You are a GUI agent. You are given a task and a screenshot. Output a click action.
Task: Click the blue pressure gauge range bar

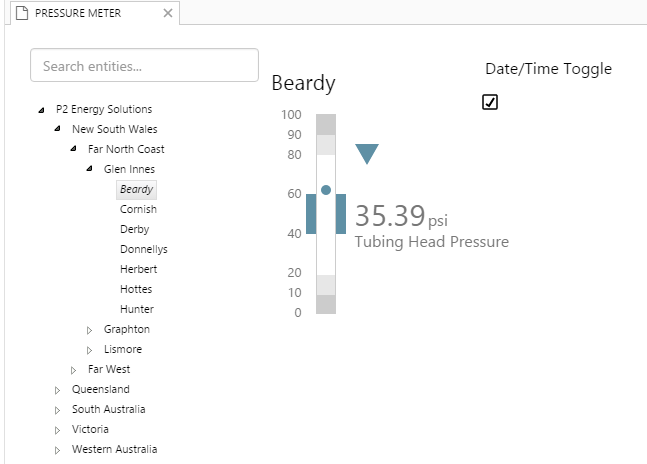point(311,214)
